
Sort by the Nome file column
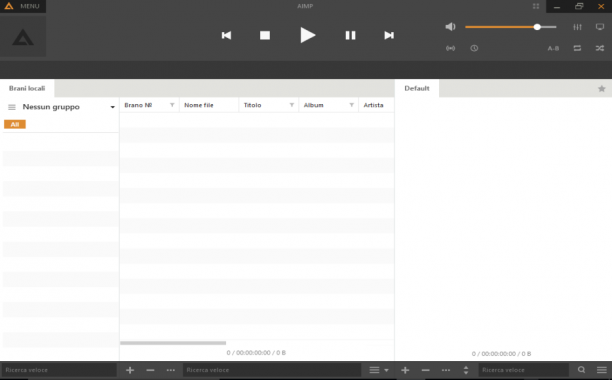(x=199, y=105)
